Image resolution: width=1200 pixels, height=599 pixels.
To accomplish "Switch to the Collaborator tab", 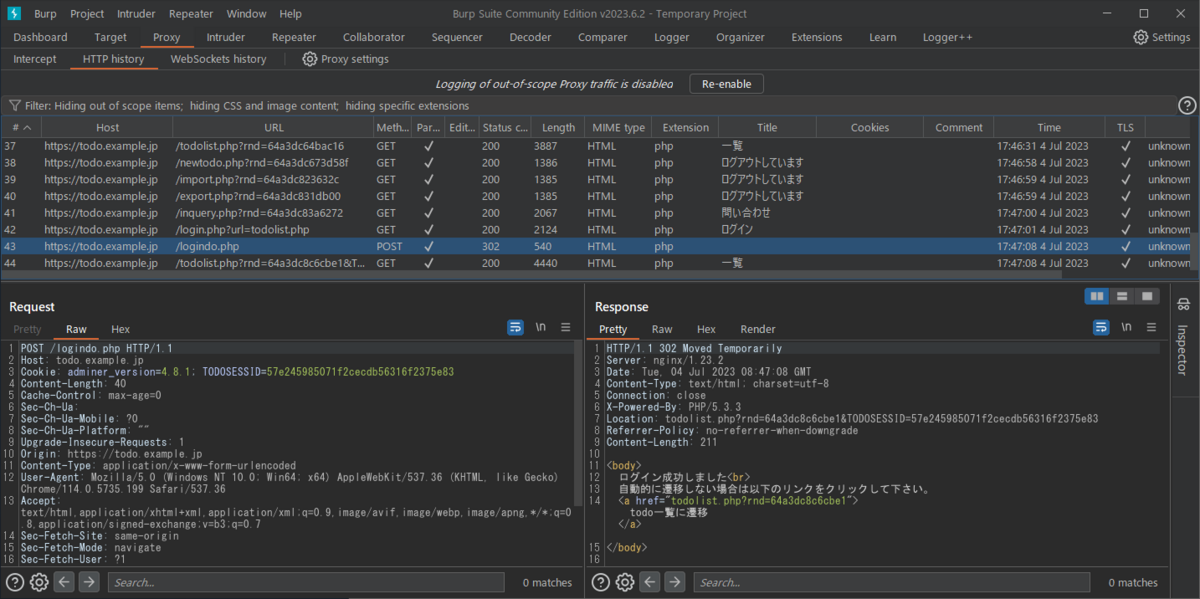I will pyautogui.click(x=374, y=37).
